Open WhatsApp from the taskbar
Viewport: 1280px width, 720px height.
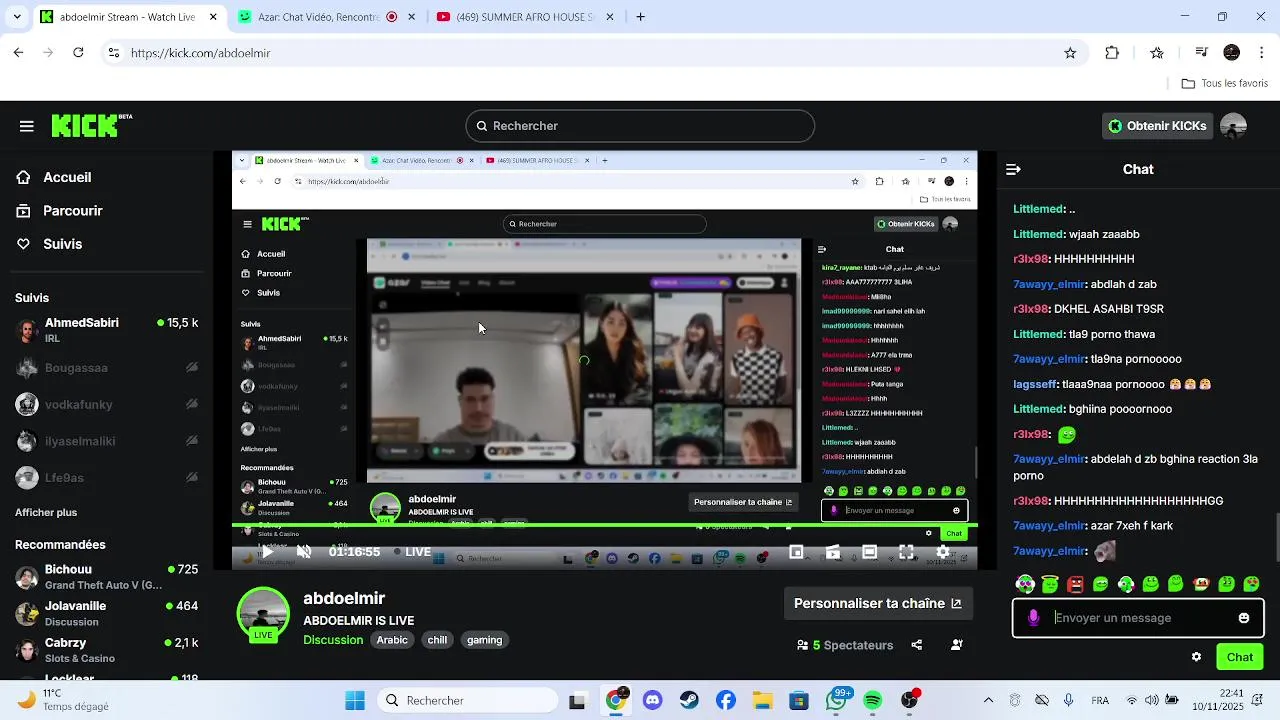pos(837,700)
